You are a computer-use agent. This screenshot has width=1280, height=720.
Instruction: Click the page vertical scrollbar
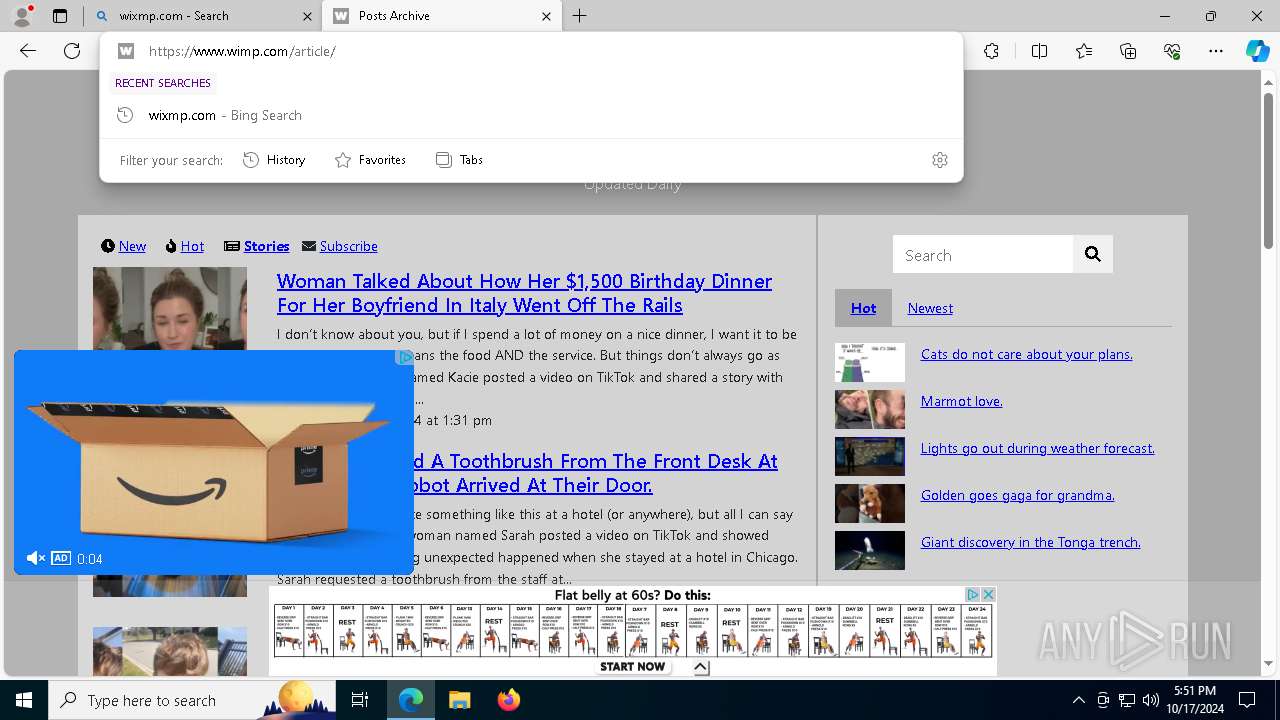point(1268,170)
